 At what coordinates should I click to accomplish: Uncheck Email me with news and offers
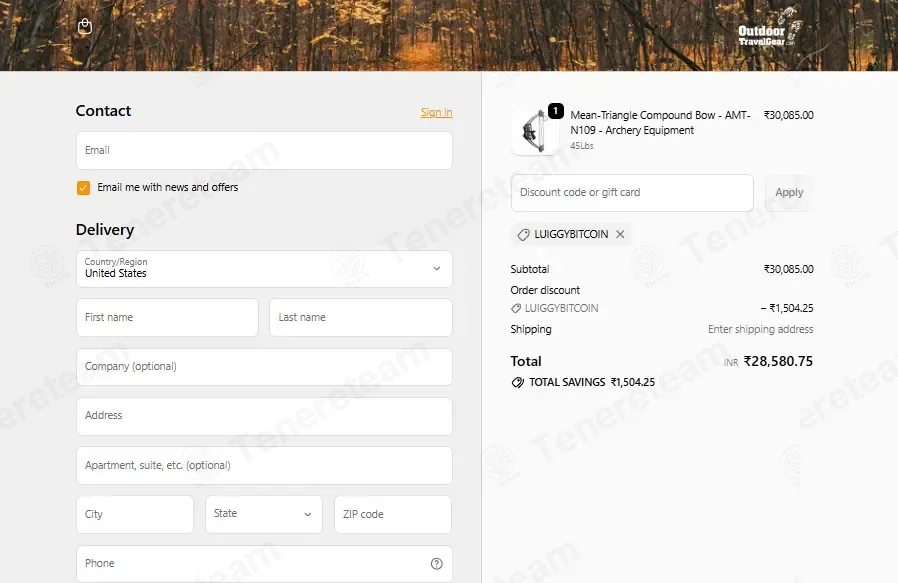click(x=84, y=188)
